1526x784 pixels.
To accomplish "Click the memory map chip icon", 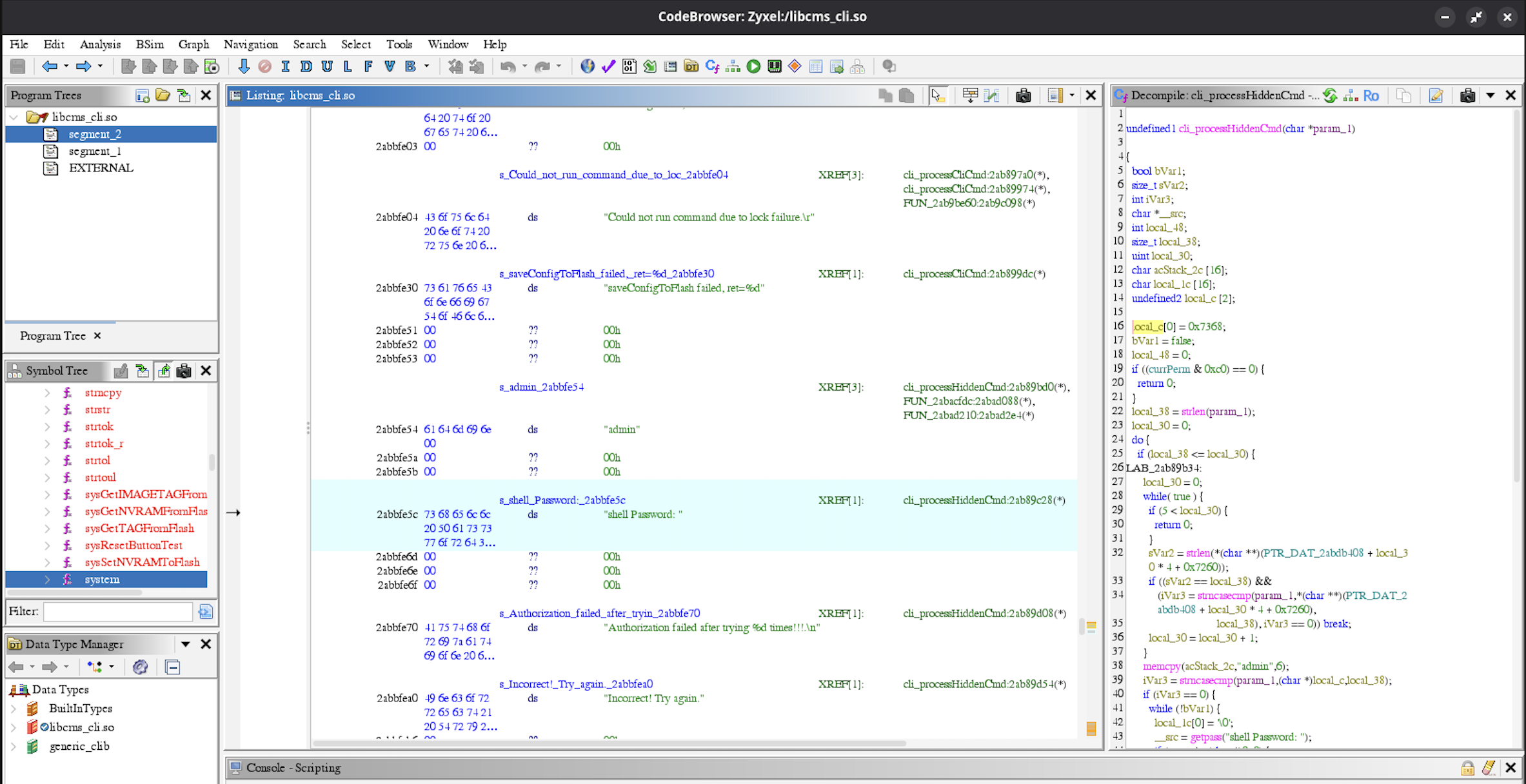I will (x=775, y=66).
